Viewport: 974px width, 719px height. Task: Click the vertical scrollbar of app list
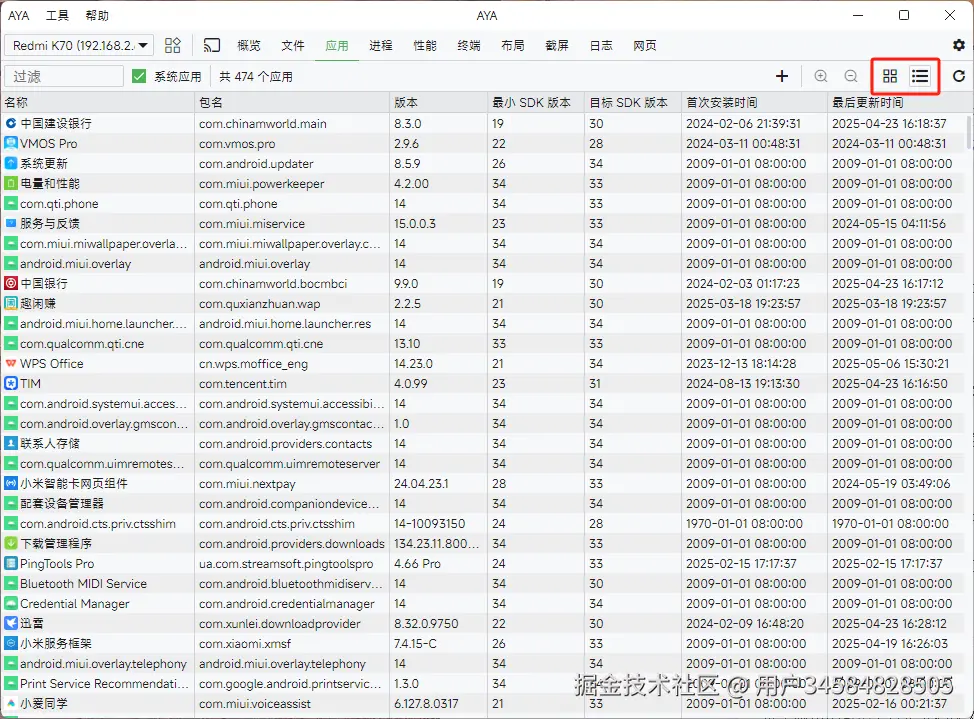[970, 132]
